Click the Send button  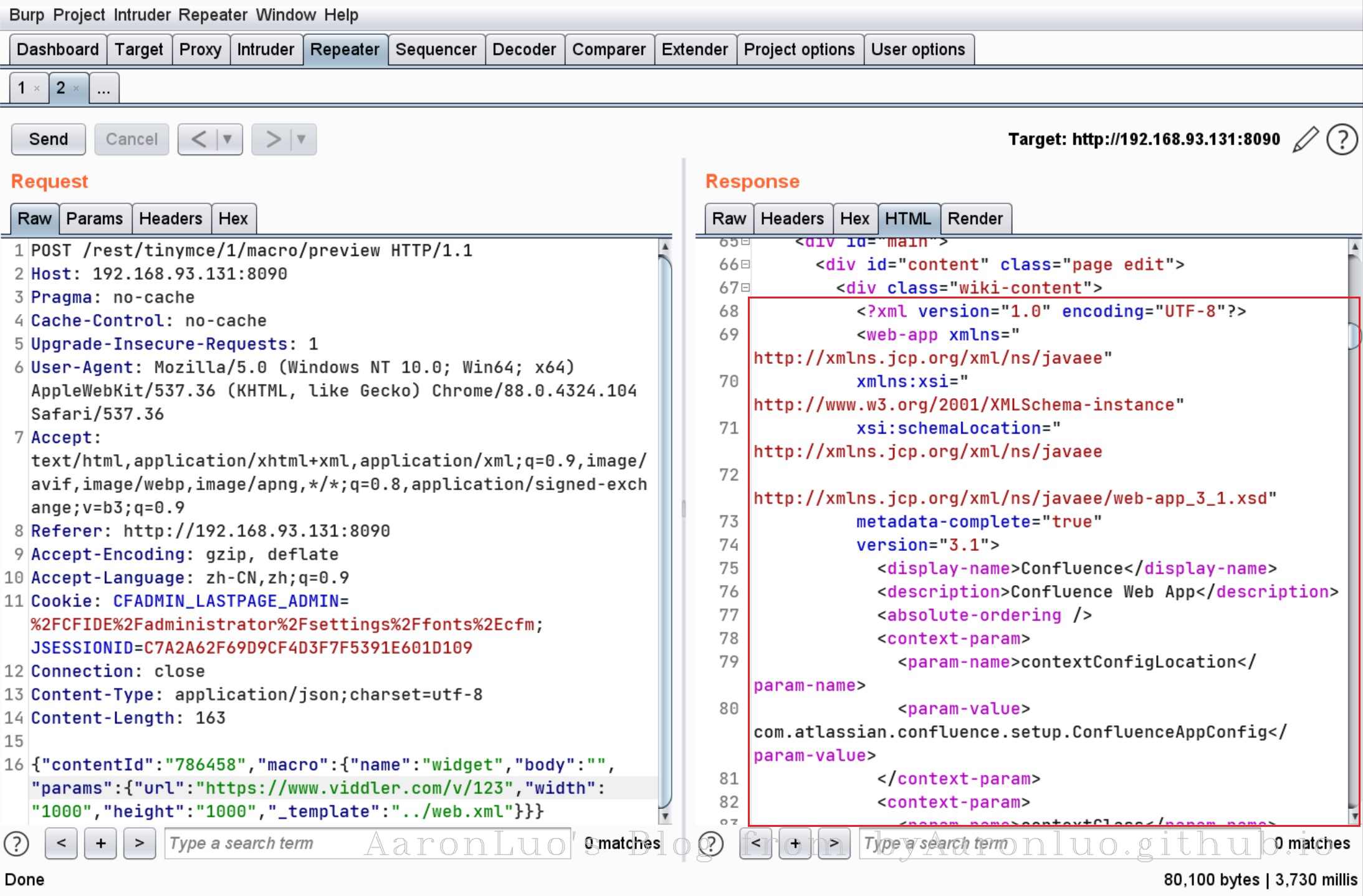(x=49, y=139)
